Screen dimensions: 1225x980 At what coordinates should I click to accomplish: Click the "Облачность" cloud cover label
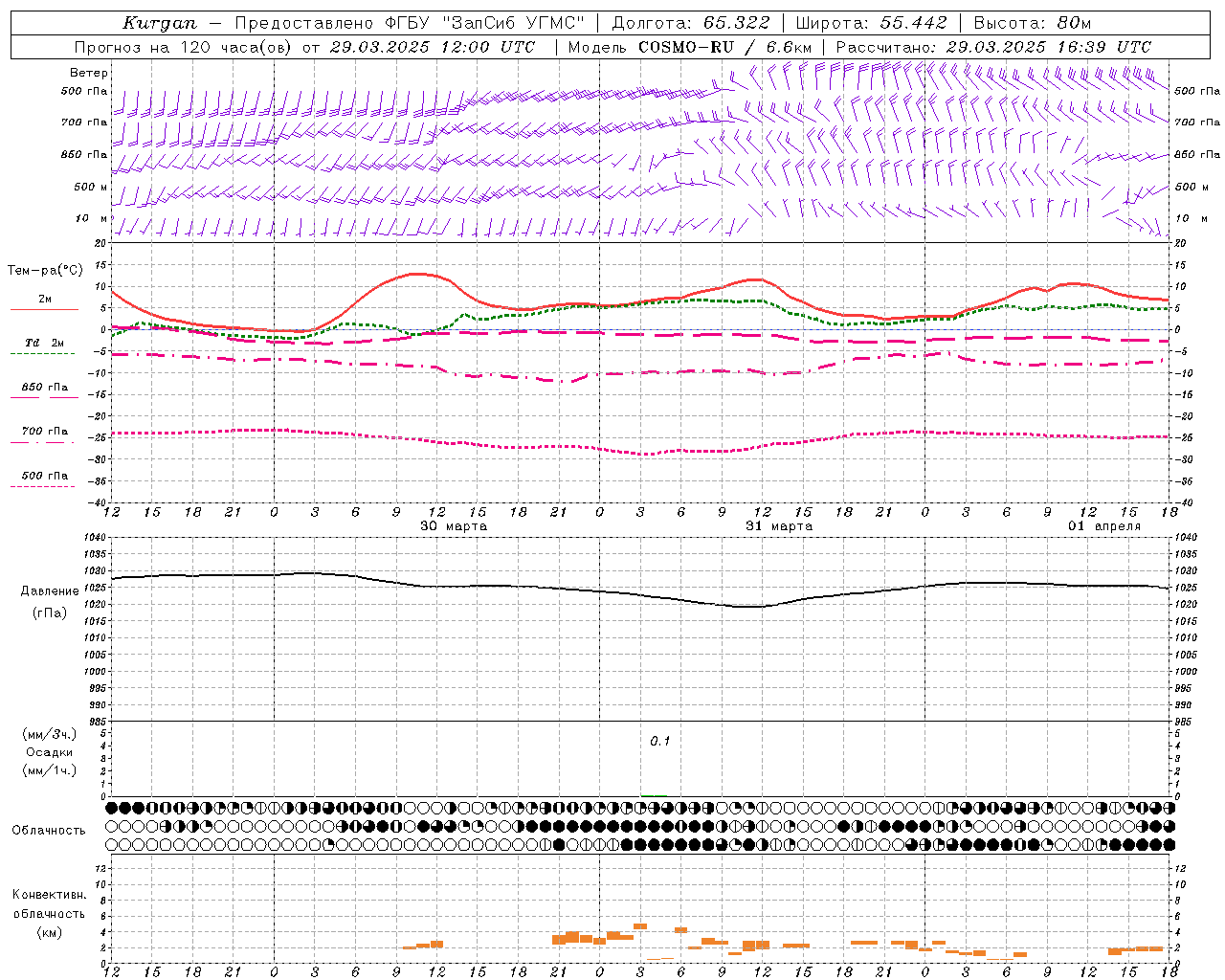point(49,831)
